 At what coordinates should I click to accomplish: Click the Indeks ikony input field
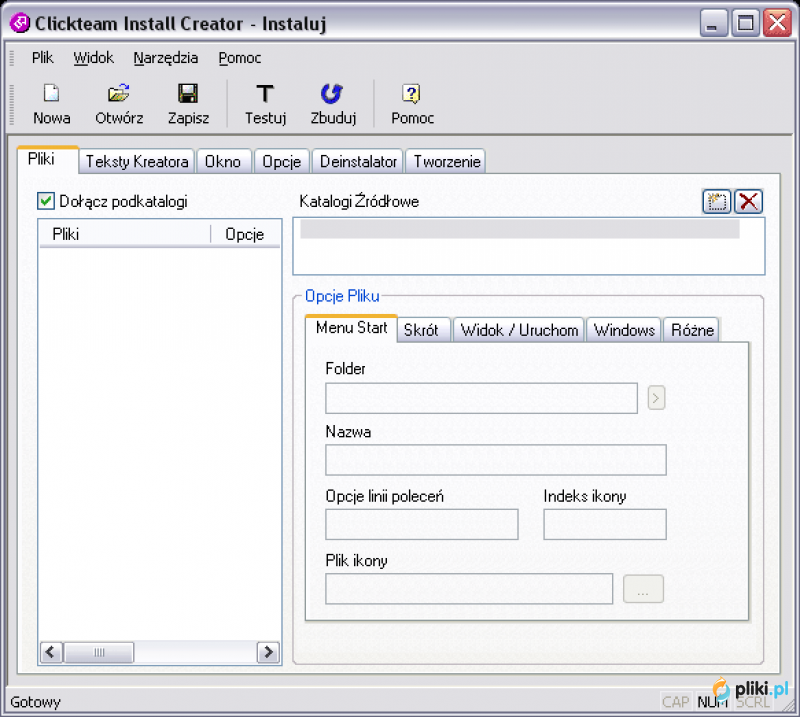[605, 524]
